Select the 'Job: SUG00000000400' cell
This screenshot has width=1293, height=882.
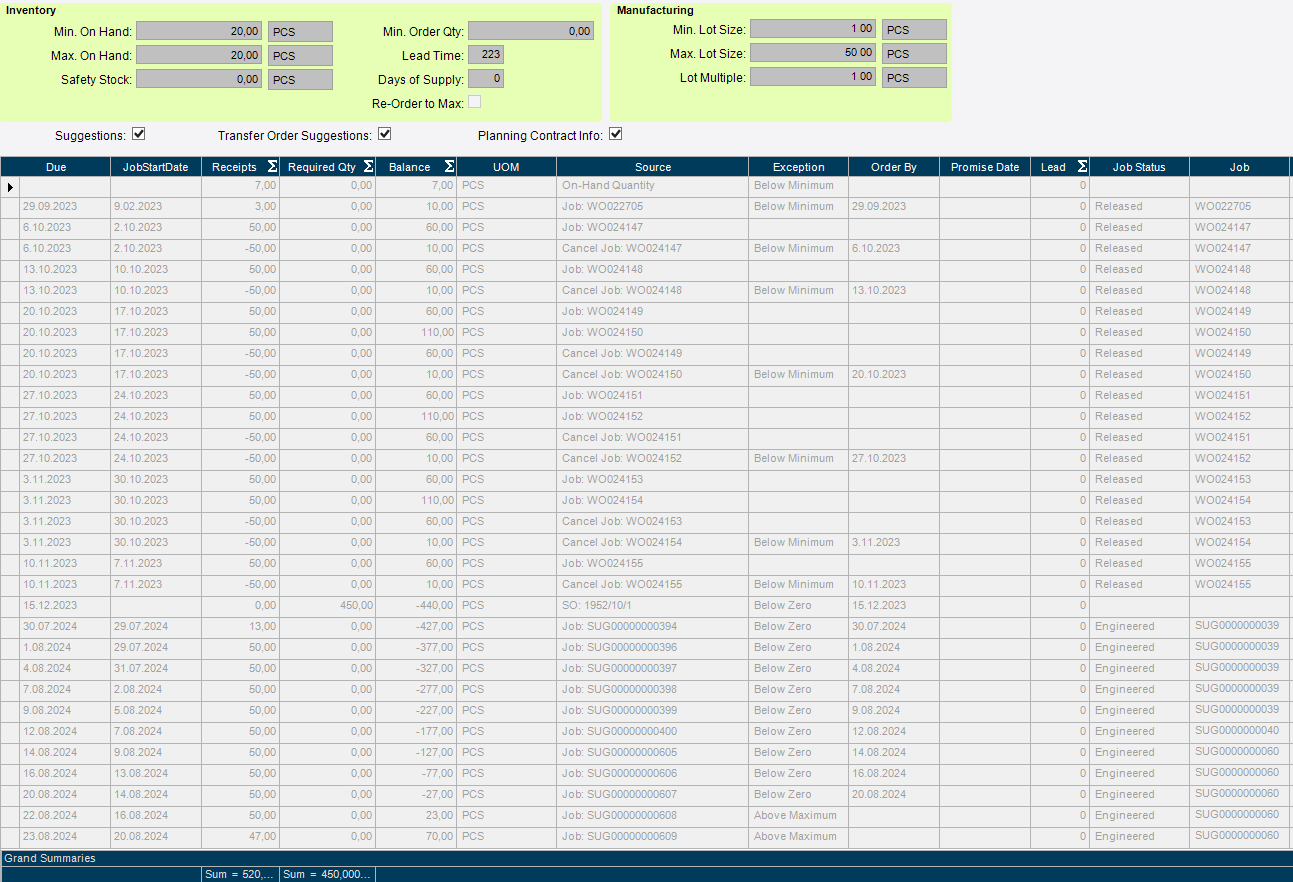(x=653, y=732)
